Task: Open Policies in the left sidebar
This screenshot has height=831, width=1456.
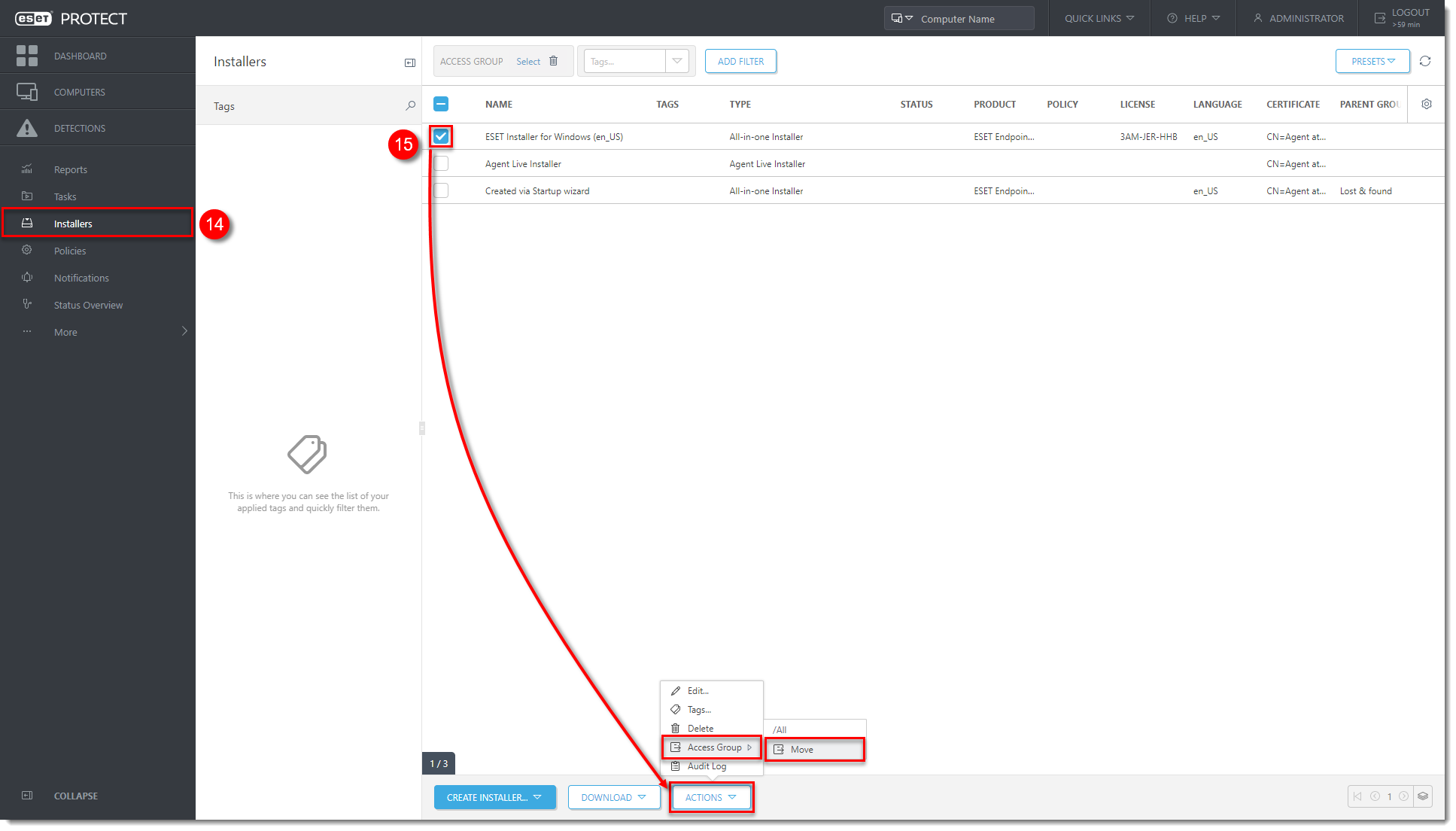Action: click(x=70, y=251)
